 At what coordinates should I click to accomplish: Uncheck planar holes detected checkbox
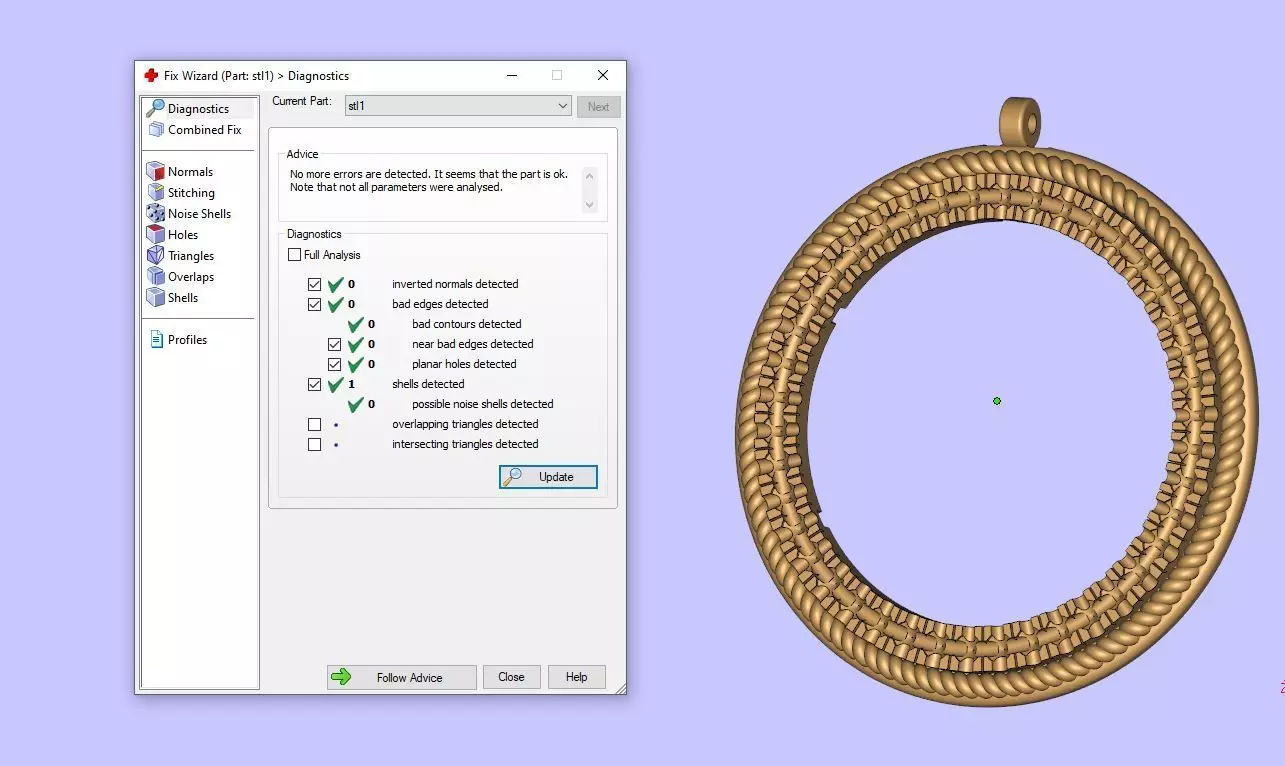tap(334, 364)
